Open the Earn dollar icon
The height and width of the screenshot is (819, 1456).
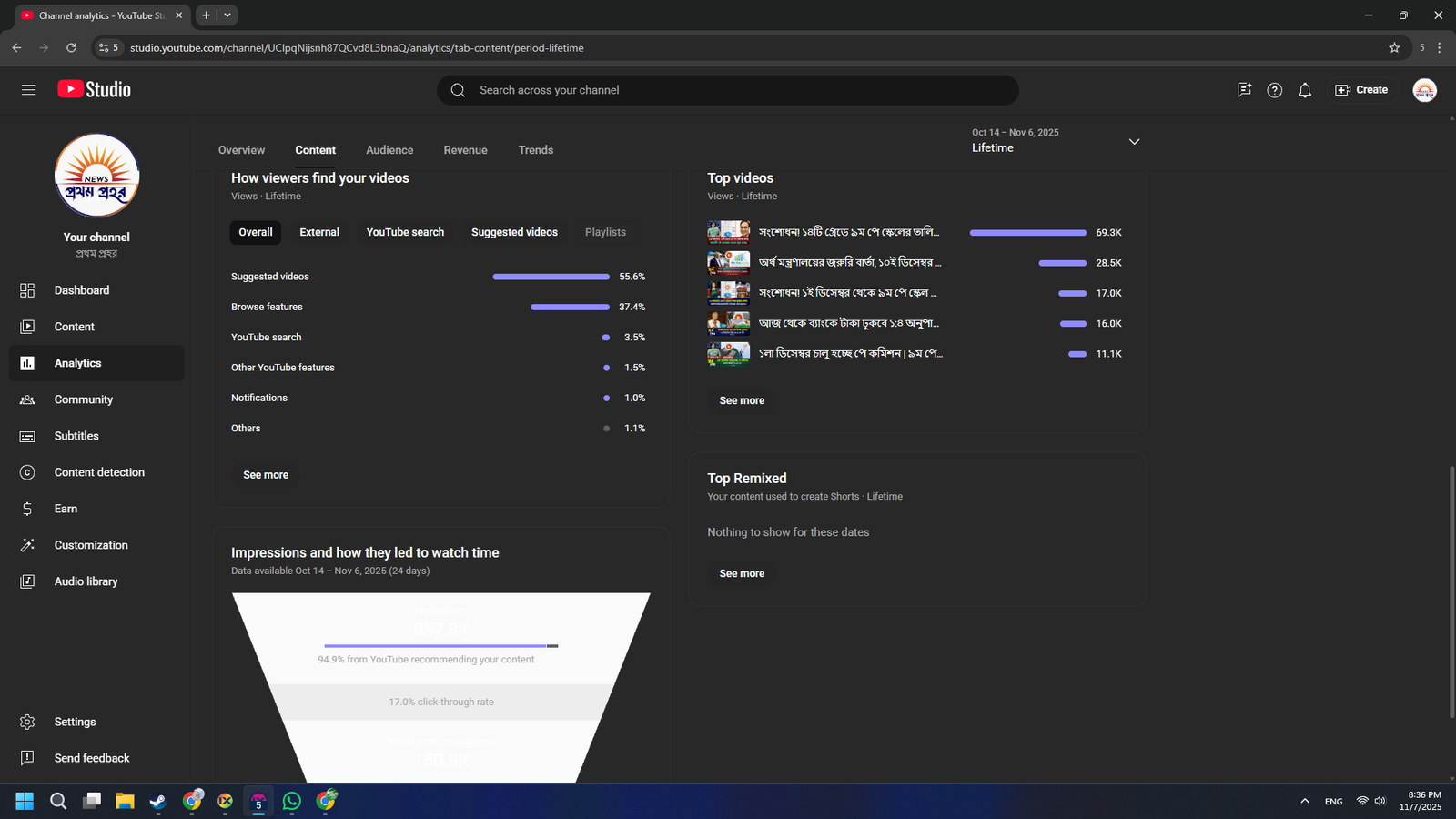tap(27, 509)
